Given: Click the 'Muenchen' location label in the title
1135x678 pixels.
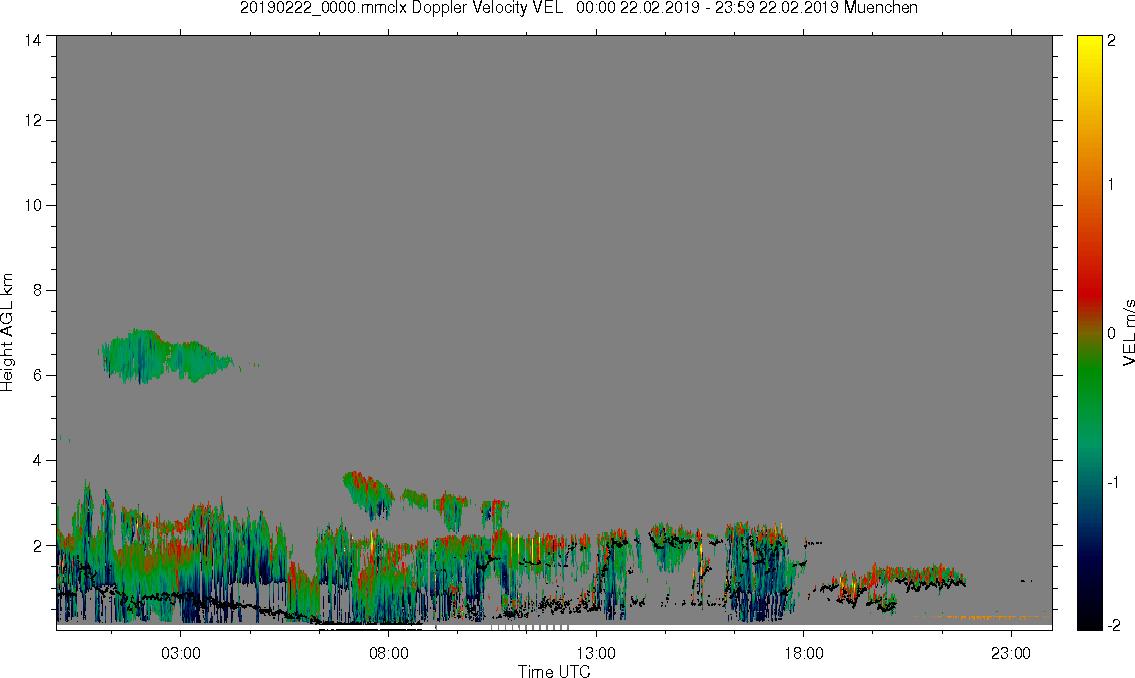Looking at the screenshot, I should coord(880,8).
